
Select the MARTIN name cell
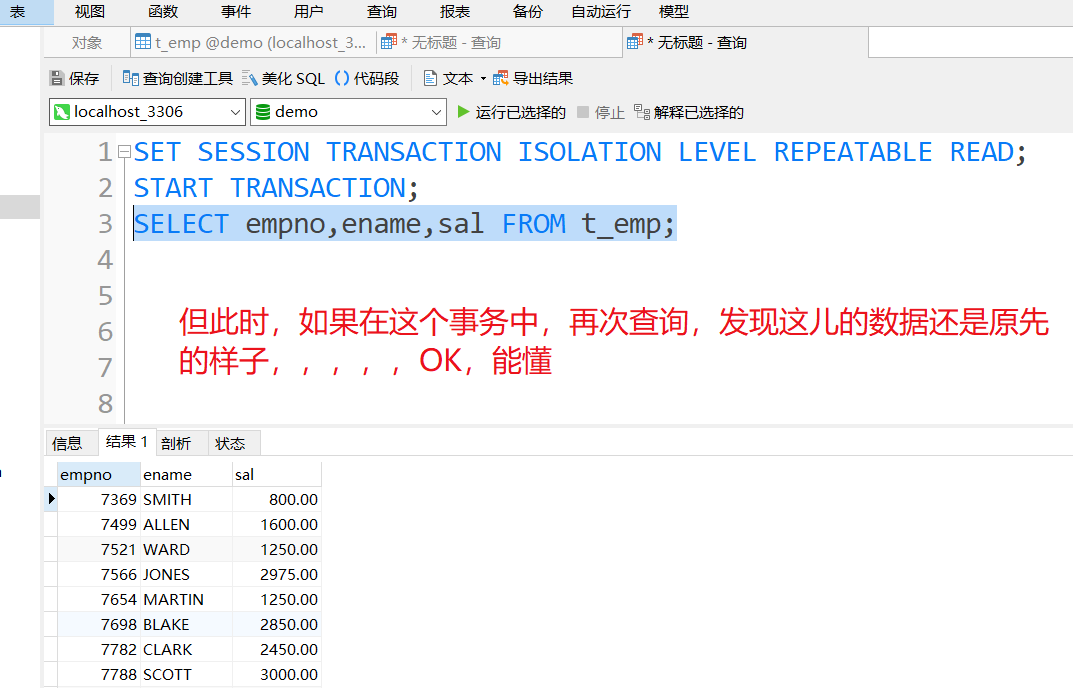point(186,599)
